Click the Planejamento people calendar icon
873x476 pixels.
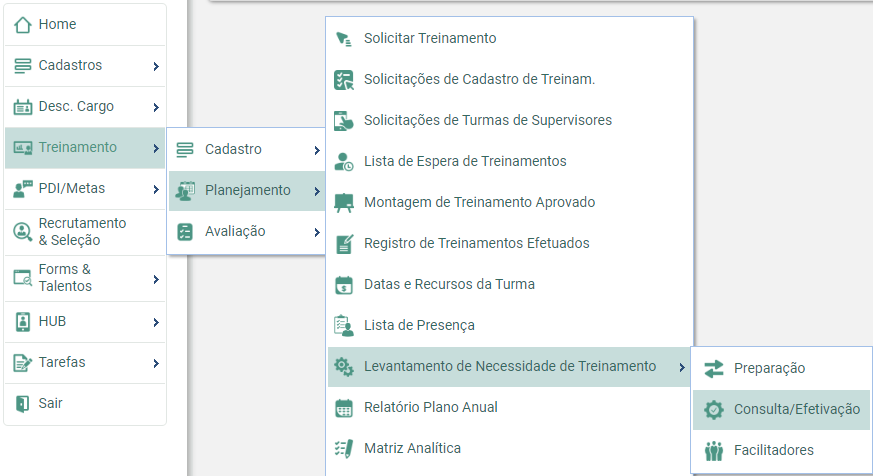pyautogui.click(x=185, y=190)
